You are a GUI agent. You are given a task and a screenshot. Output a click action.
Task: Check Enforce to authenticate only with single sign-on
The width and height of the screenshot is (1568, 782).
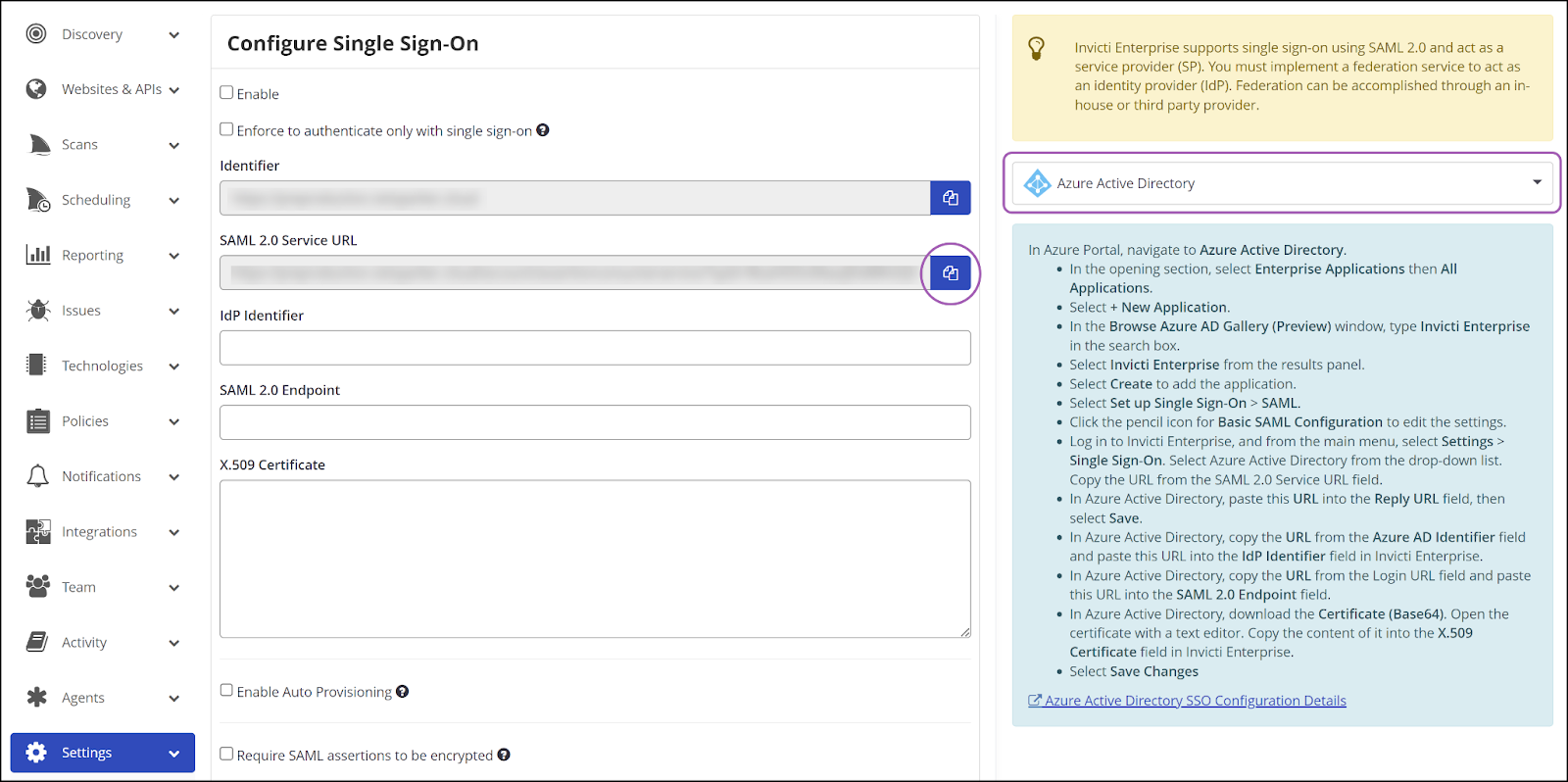(x=226, y=129)
